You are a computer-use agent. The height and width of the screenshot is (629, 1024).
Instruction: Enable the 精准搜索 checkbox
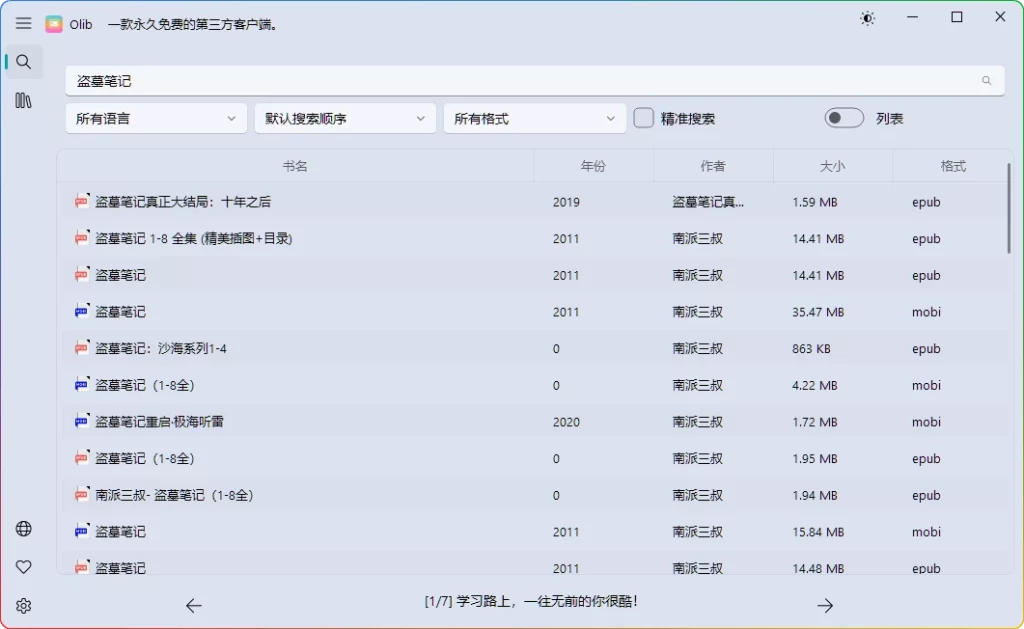[644, 117]
